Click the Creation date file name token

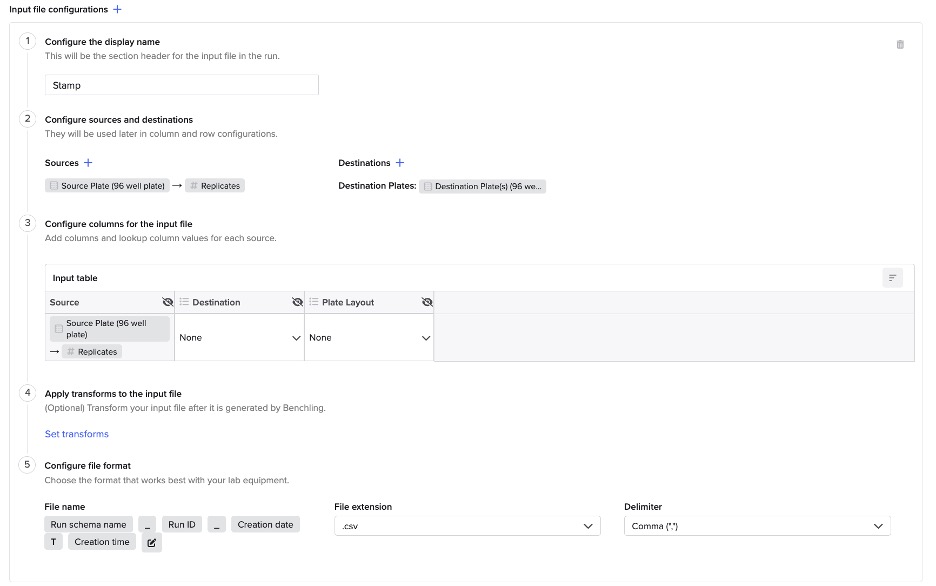pos(265,524)
